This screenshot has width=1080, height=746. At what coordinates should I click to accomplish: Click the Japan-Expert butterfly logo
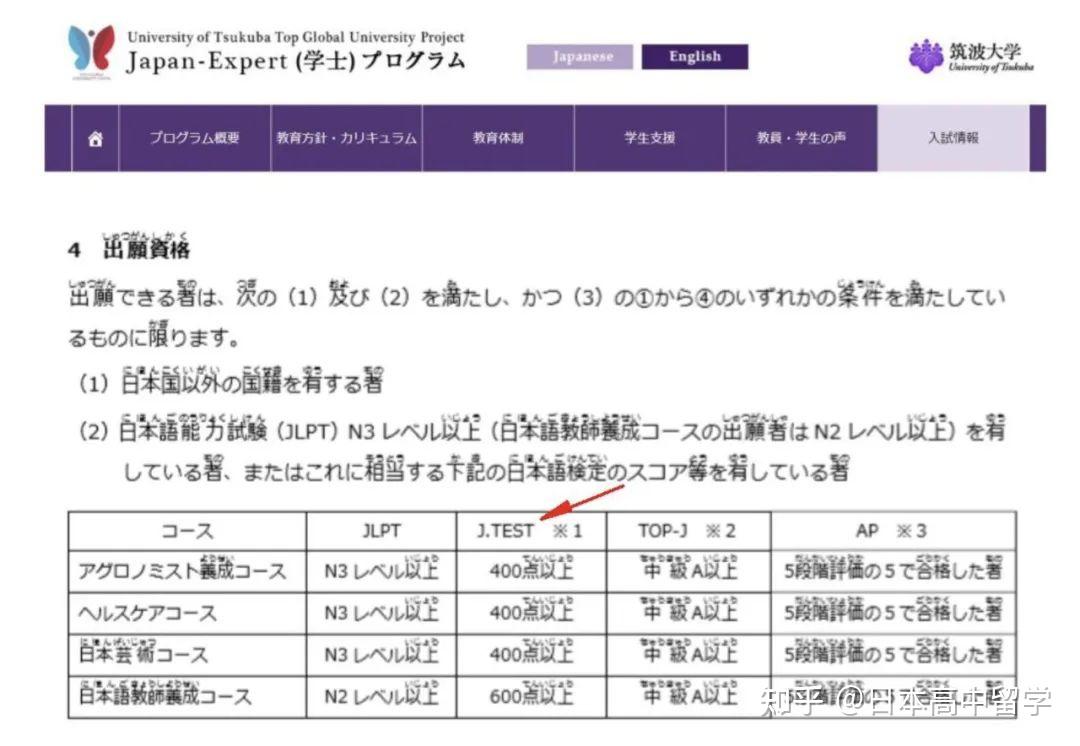(92, 52)
